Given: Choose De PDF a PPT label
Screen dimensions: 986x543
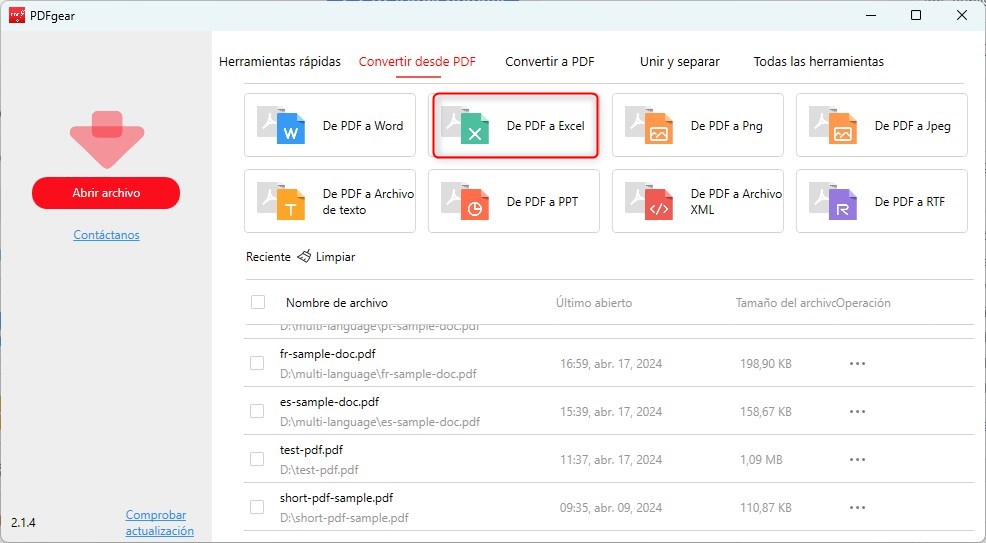Looking at the screenshot, I should 543,202.
